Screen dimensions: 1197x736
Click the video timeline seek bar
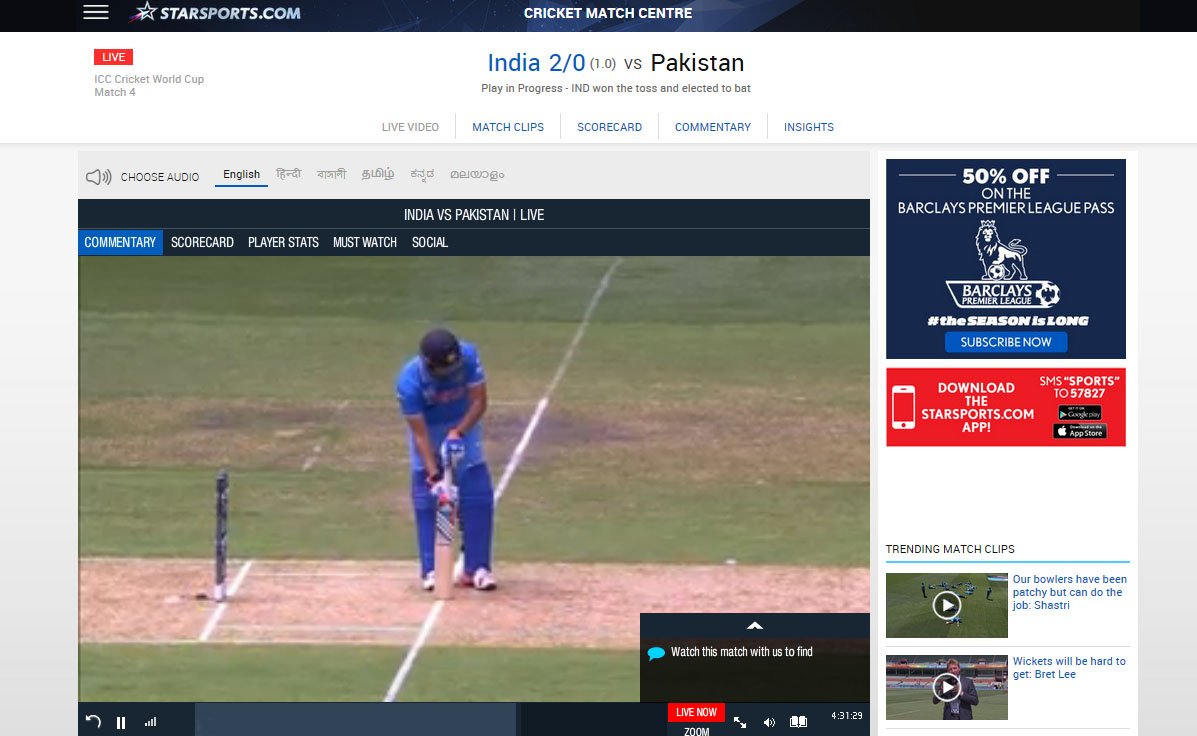coord(431,720)
